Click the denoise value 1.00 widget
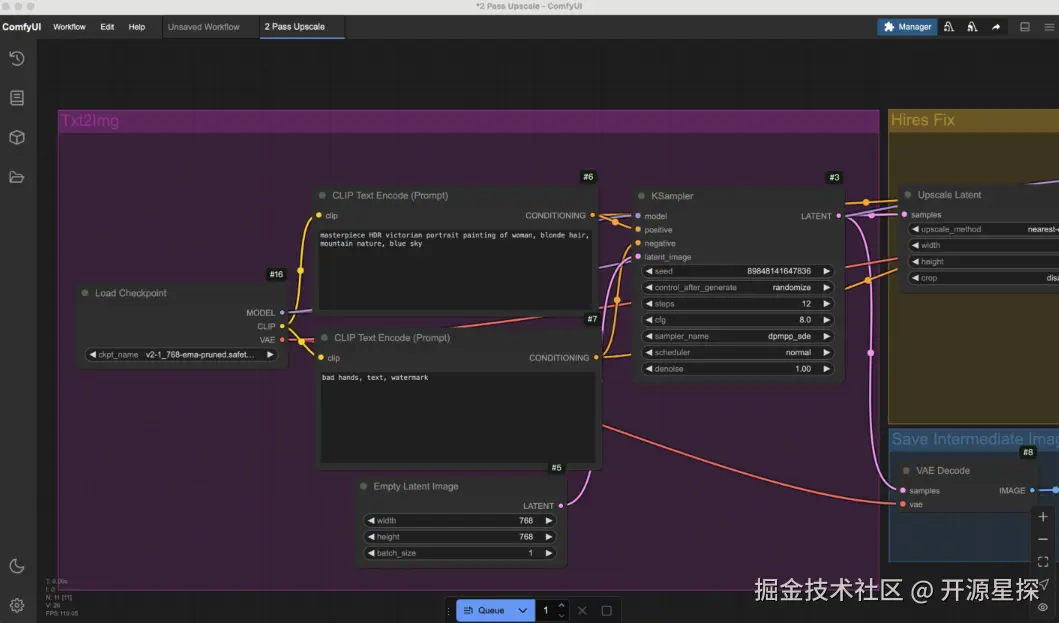The image size is (1059, 623). (x=738, y=369)
